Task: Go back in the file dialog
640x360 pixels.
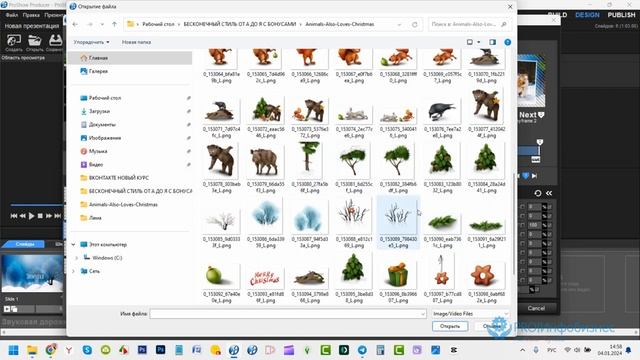Action: [x=76, y=24]
